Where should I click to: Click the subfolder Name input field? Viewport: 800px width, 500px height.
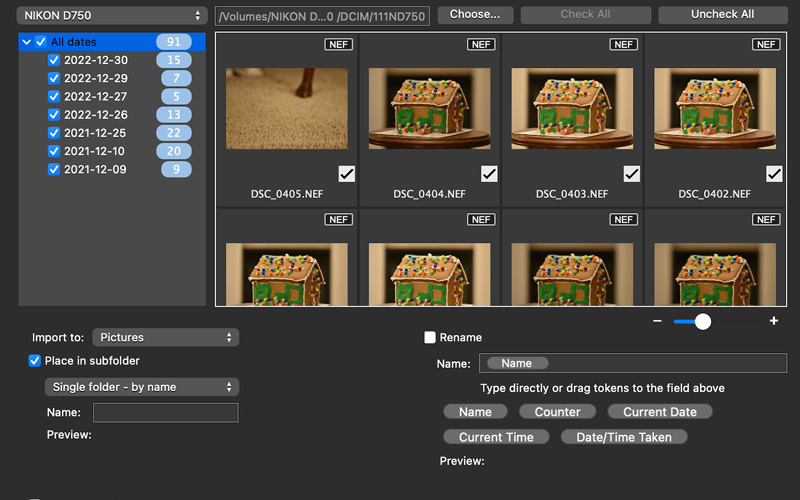click(165, 413)
